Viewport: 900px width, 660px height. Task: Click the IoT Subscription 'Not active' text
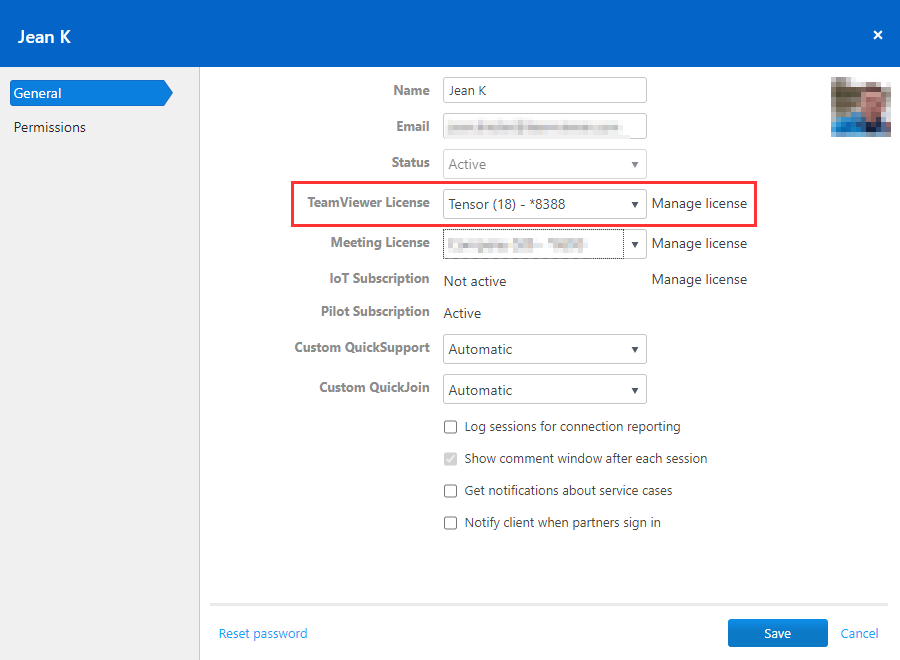click(475, 281)
